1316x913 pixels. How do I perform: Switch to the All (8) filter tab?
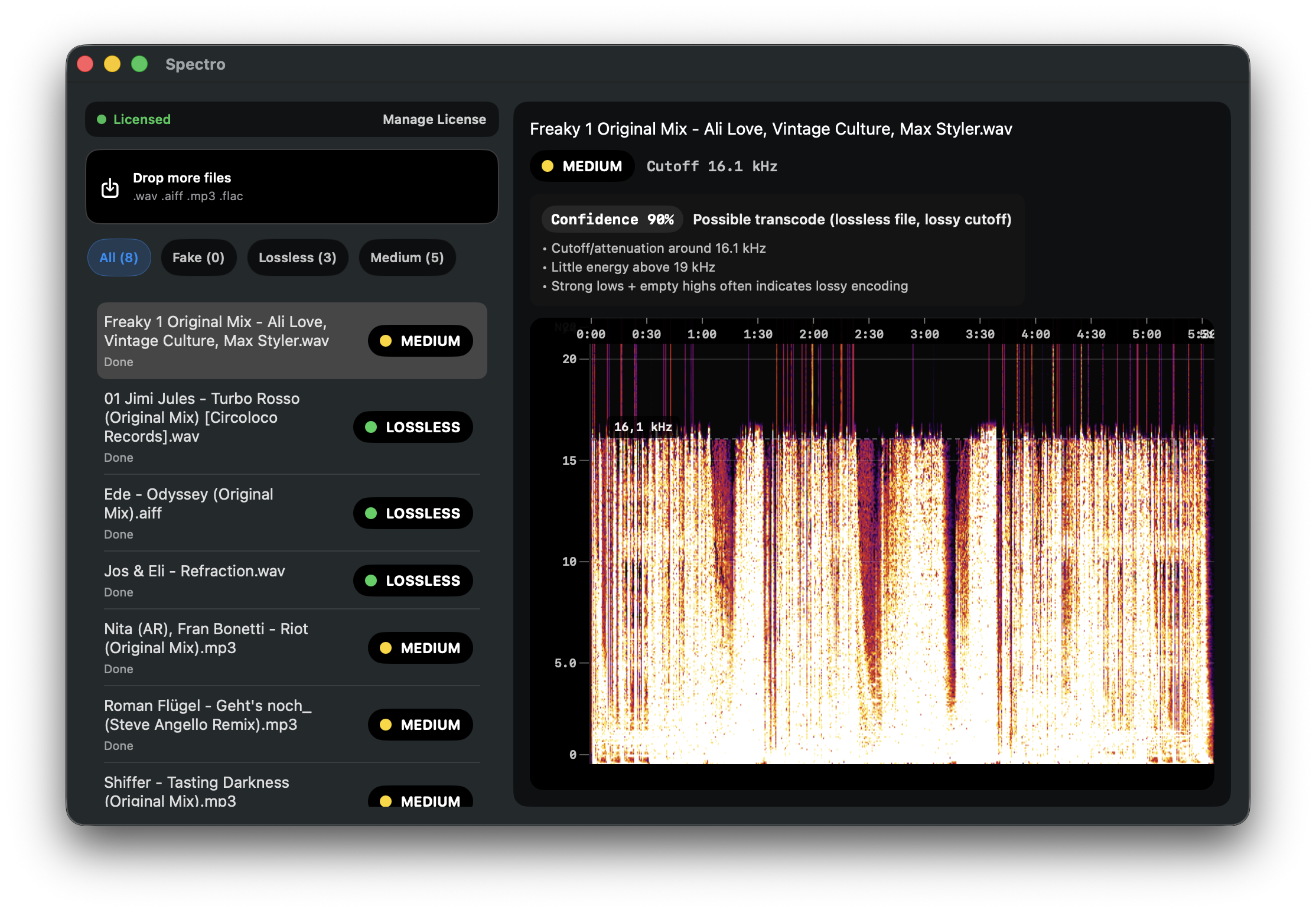point(119,257)
